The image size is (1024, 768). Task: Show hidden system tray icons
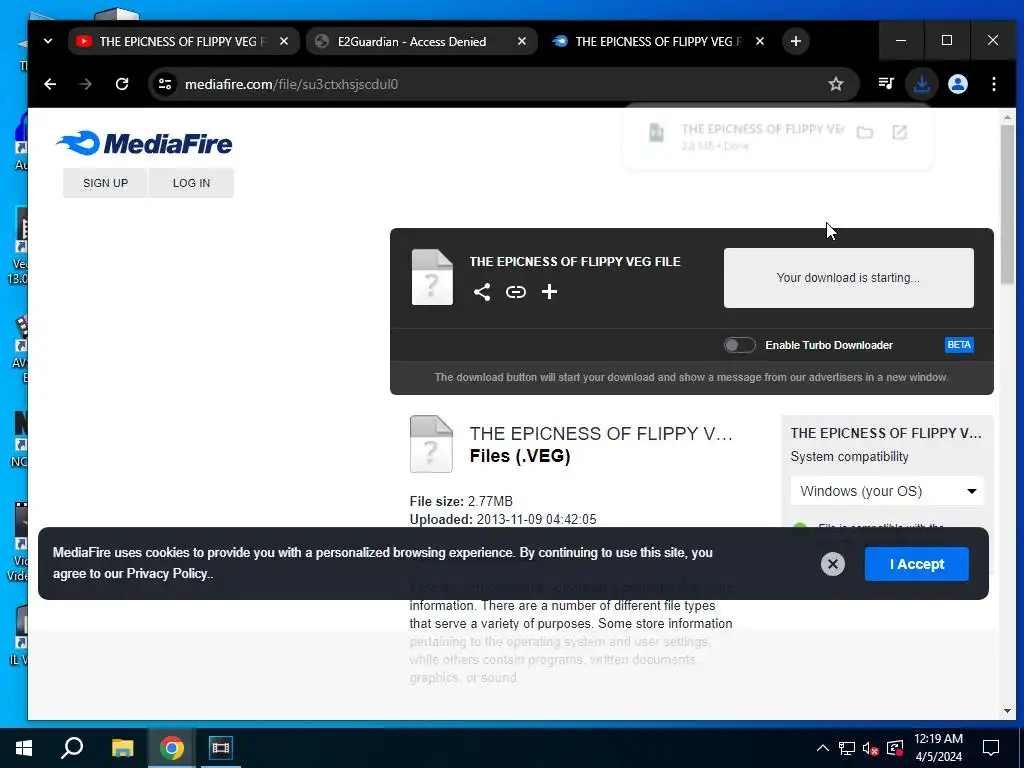(x=823, y=748)
